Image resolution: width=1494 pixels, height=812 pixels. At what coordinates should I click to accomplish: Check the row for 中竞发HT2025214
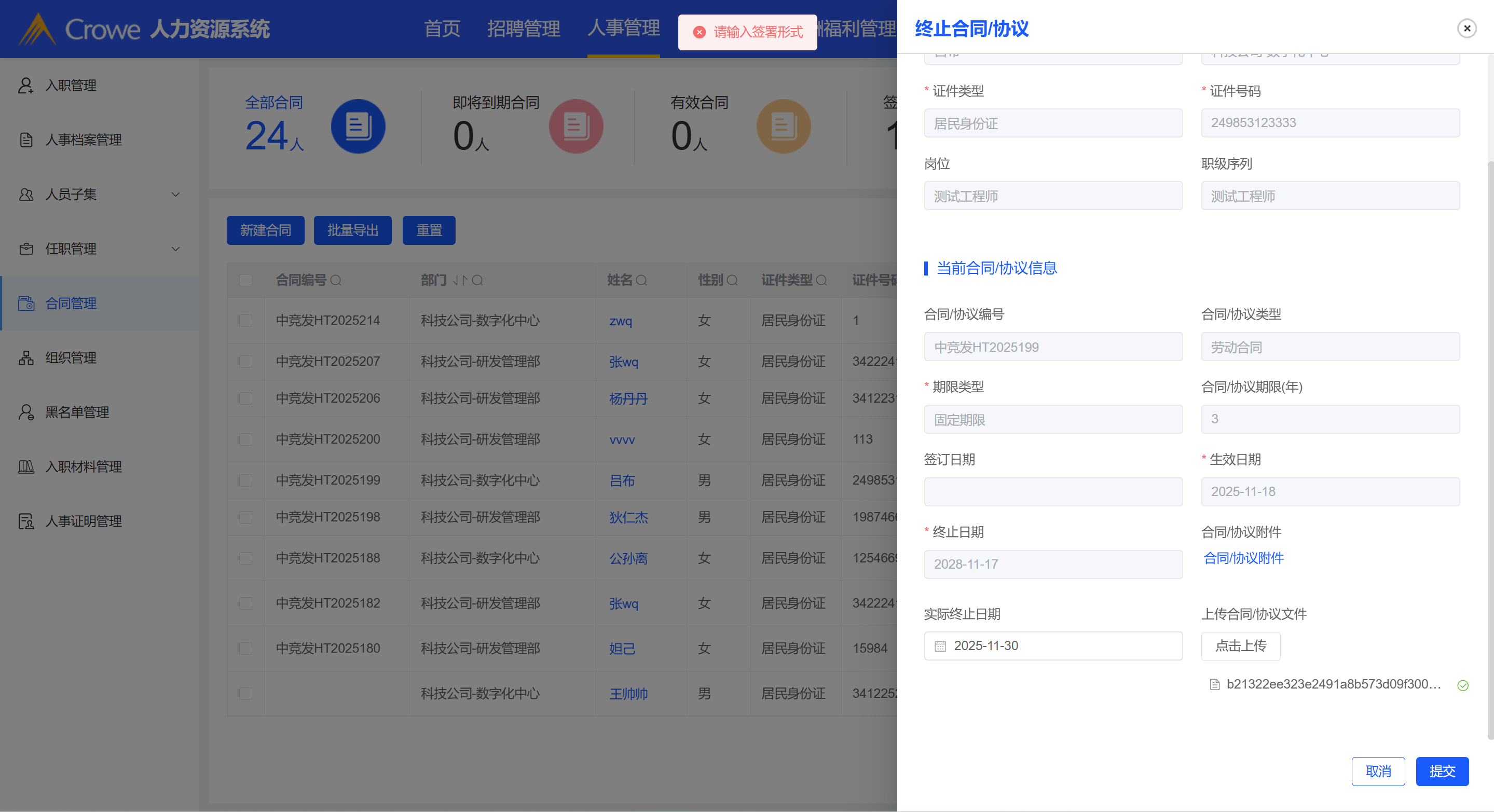coord(246,321)
